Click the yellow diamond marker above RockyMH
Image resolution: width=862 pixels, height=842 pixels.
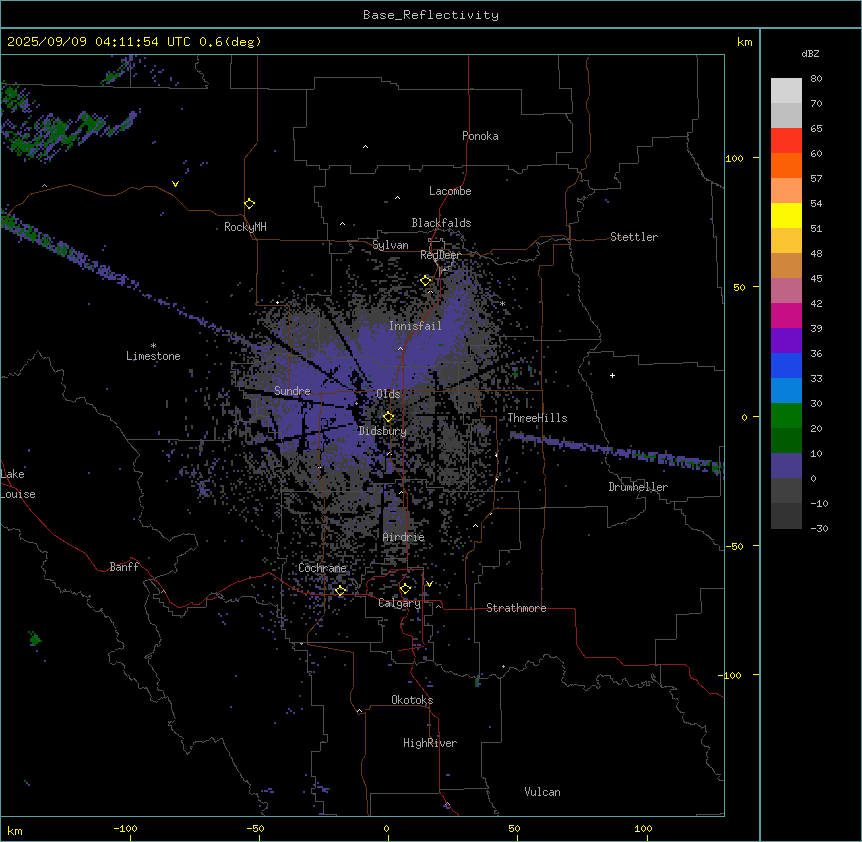click(x=249, y=204)
